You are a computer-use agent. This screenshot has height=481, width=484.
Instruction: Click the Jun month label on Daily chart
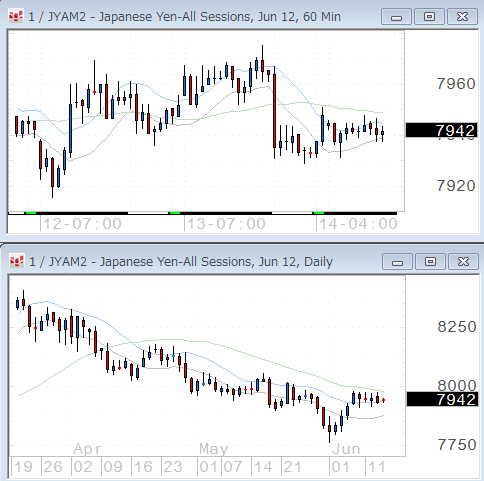click(x=346, y=449)
